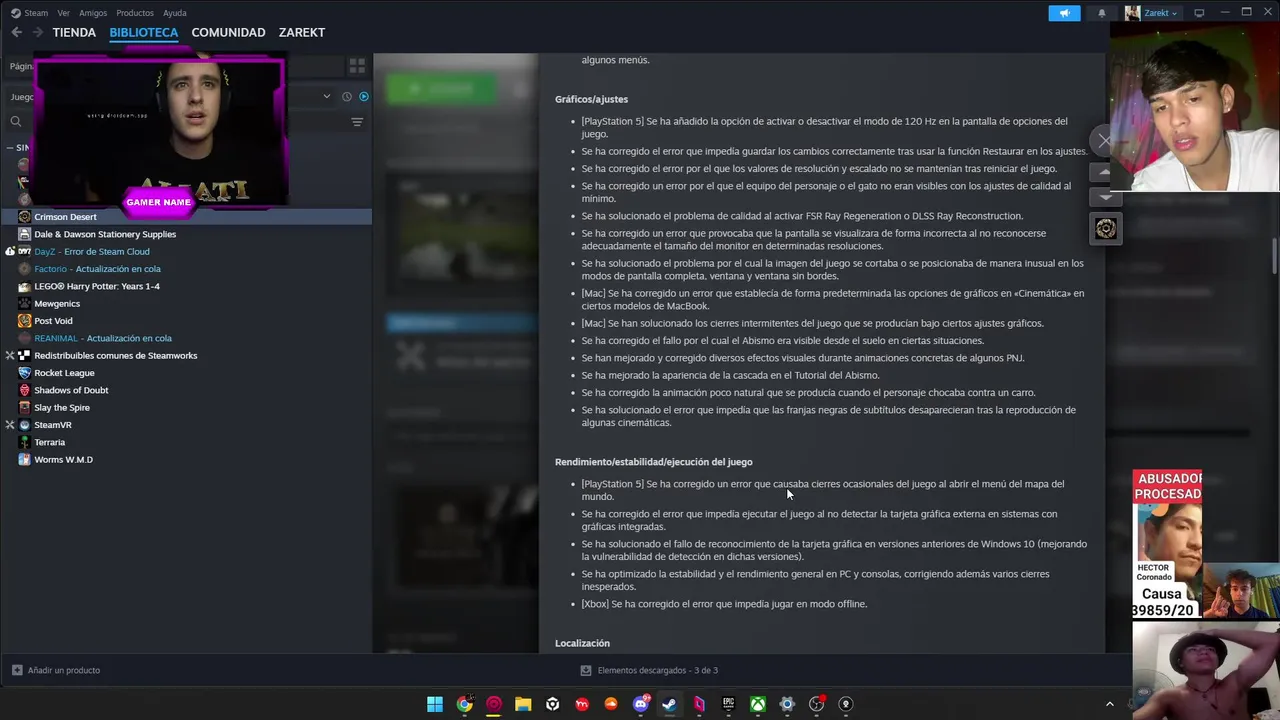
Task: Switch to the BIBLIOTECA tab
Action: pyautogui.click(x=144, y=32)
